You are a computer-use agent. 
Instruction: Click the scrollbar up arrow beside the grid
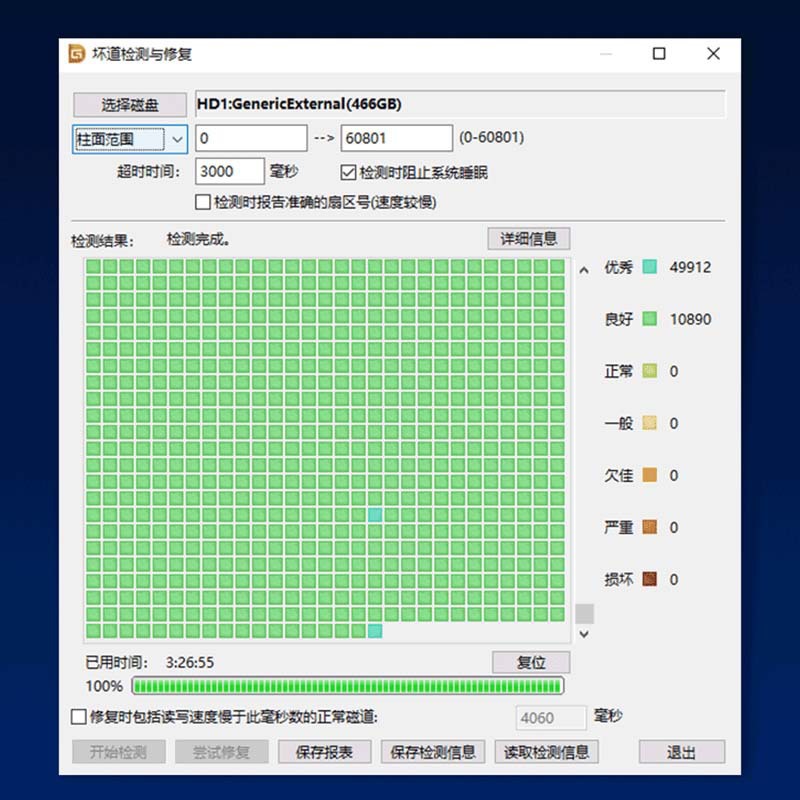coord(584,267)
